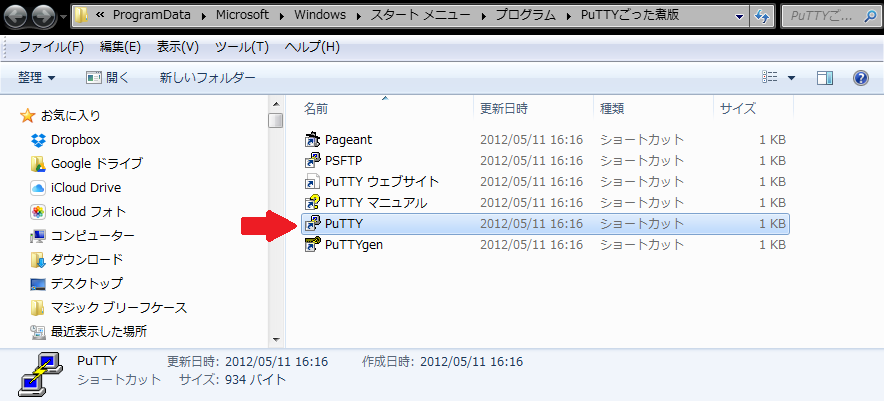Open the recent pages dropdown beside Forward
This screenshot has width=884, height=401.
[x=63, y=17]
